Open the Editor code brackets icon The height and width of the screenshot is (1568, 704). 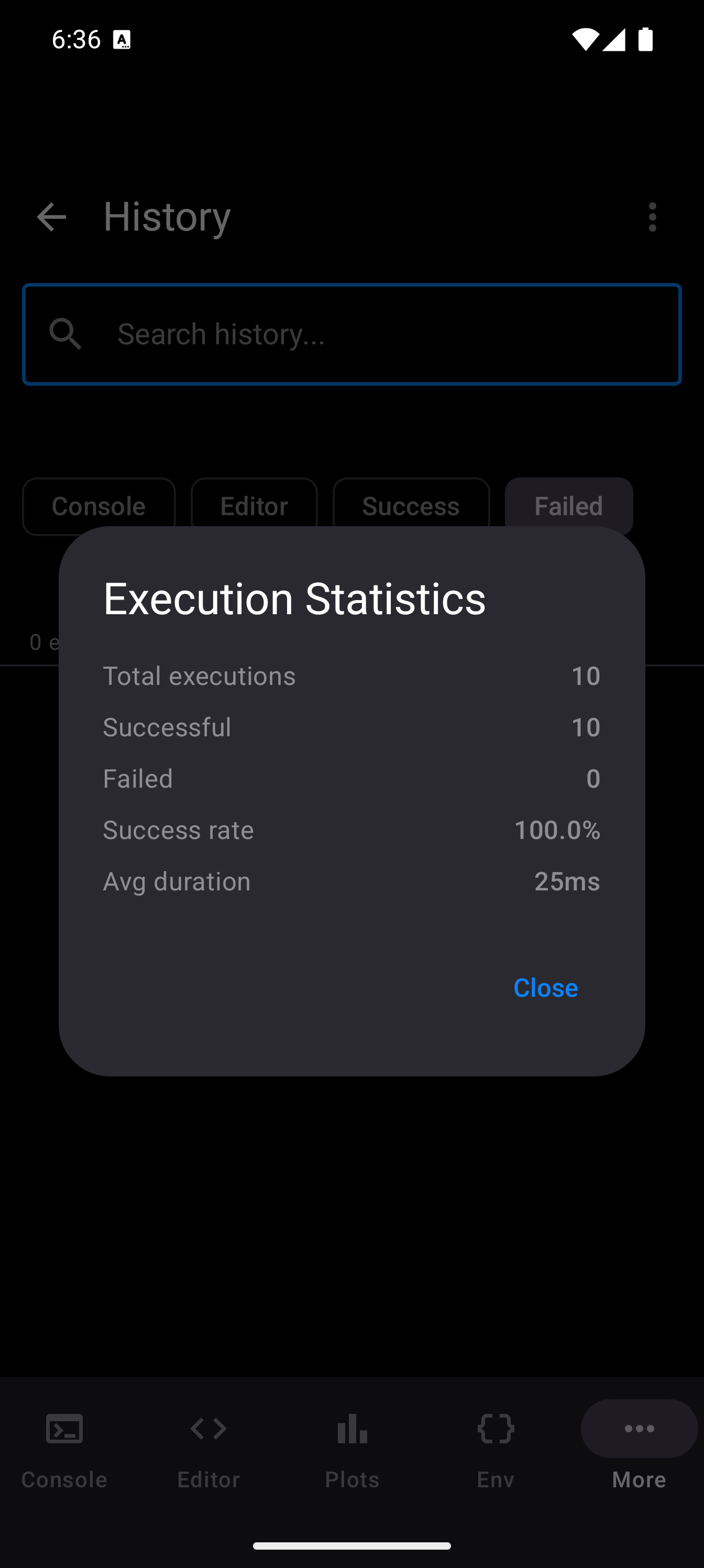[x=208, y=1428]
